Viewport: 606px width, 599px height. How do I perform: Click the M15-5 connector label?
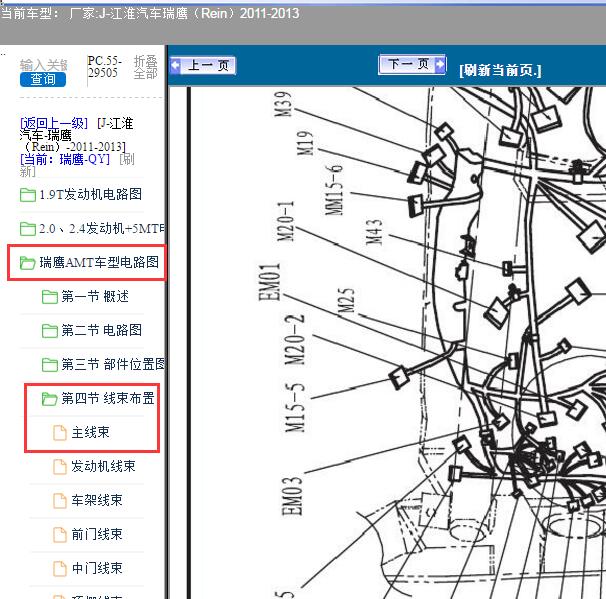tap(295, 407)
